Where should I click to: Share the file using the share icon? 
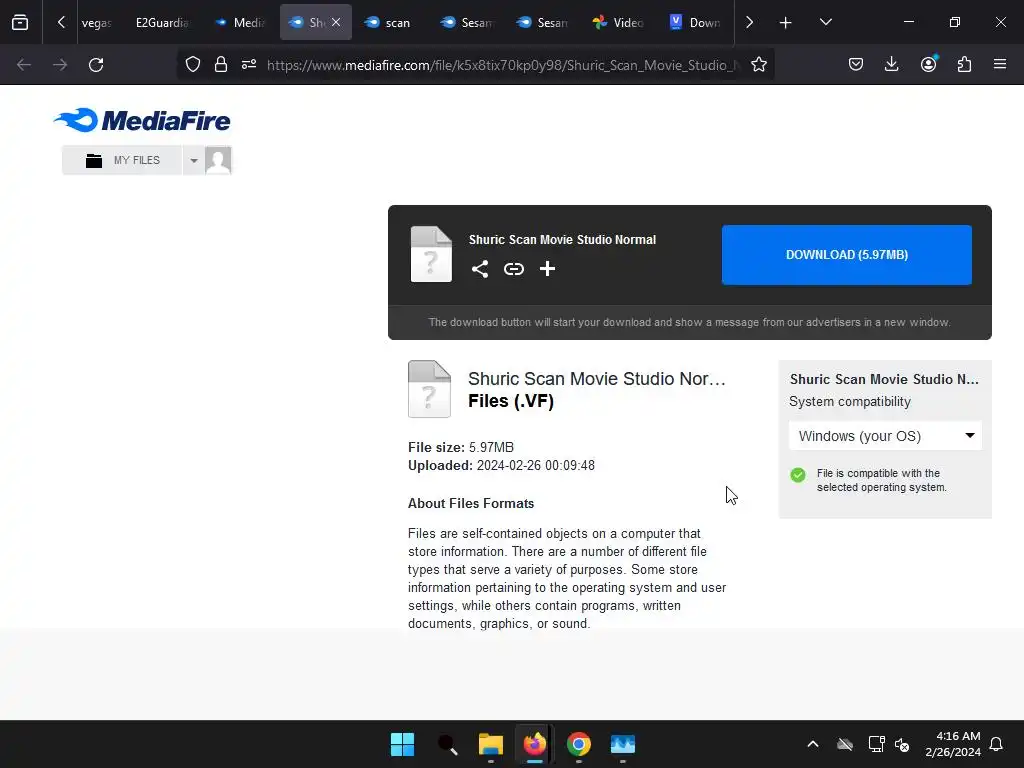click(480, 269)
